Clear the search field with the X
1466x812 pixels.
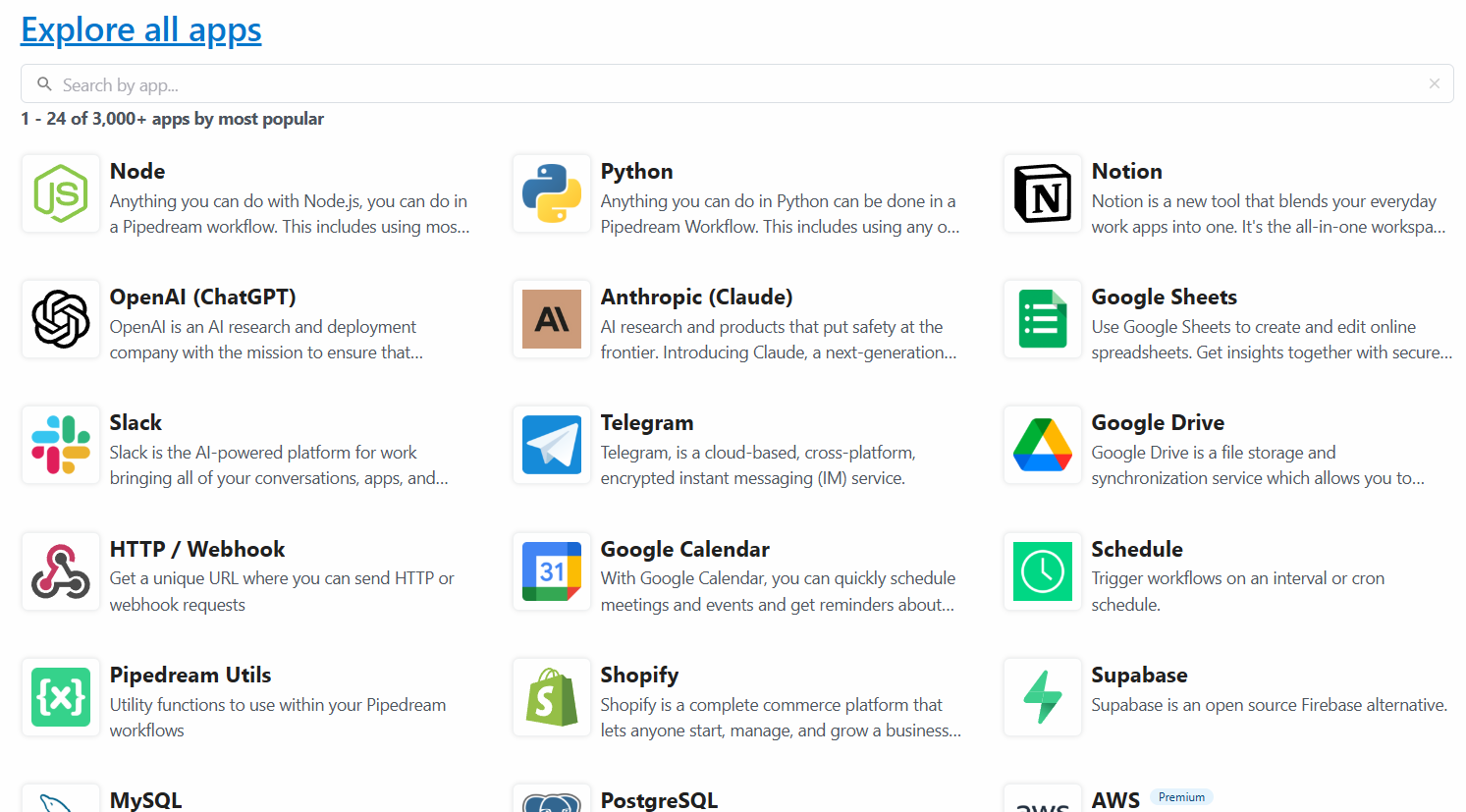tap(1435, 83)
